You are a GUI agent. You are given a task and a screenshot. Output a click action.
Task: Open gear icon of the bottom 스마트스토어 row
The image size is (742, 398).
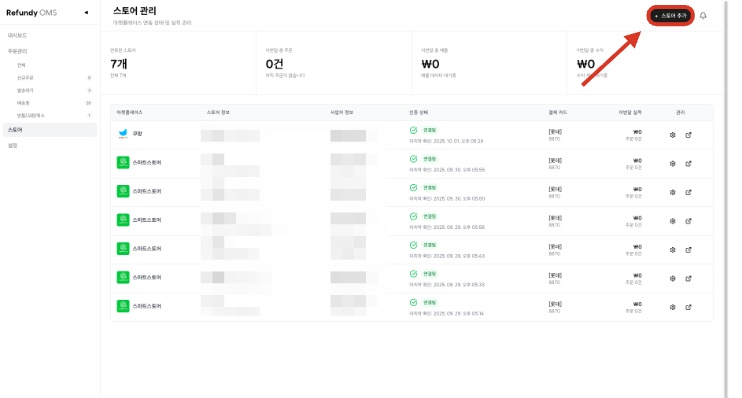pyautogui.click(x=672, y=307)
